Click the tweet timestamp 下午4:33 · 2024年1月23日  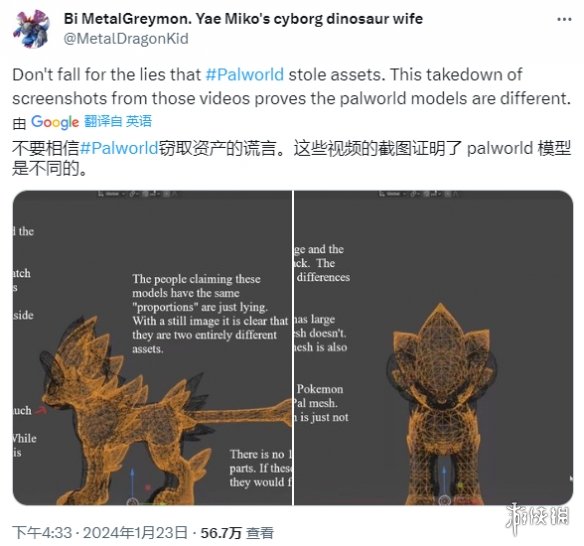[x=100, y=533]
